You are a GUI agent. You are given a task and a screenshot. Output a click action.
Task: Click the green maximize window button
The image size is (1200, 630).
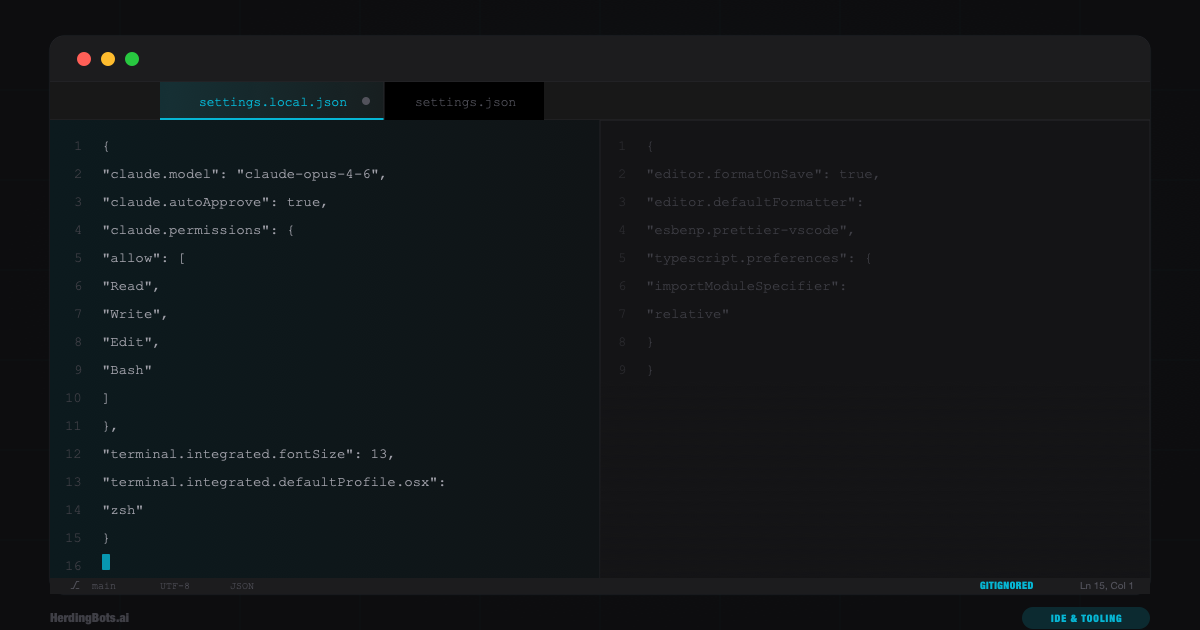pos(132,59)
